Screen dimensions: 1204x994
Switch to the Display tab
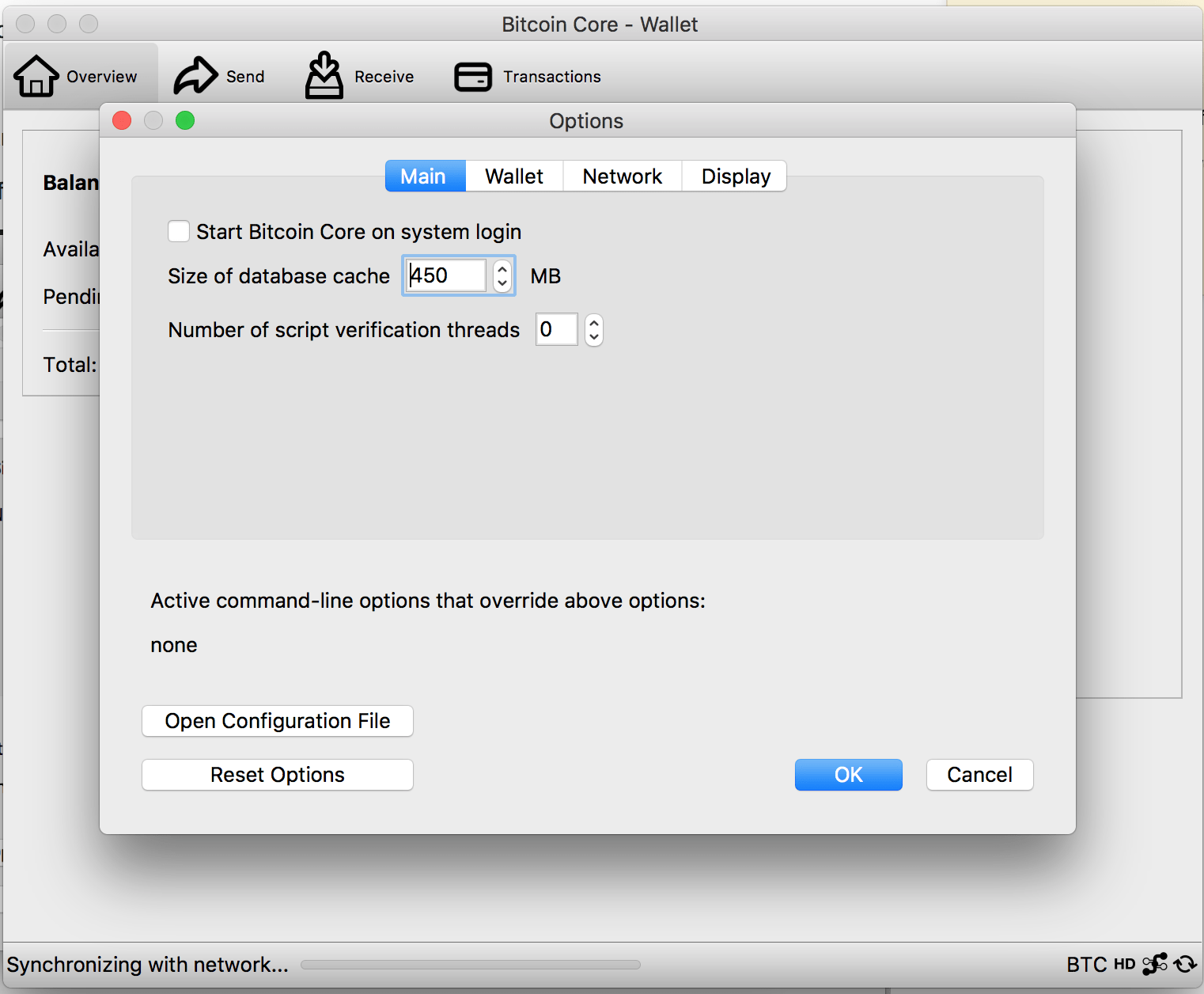(x=734, y=176)
